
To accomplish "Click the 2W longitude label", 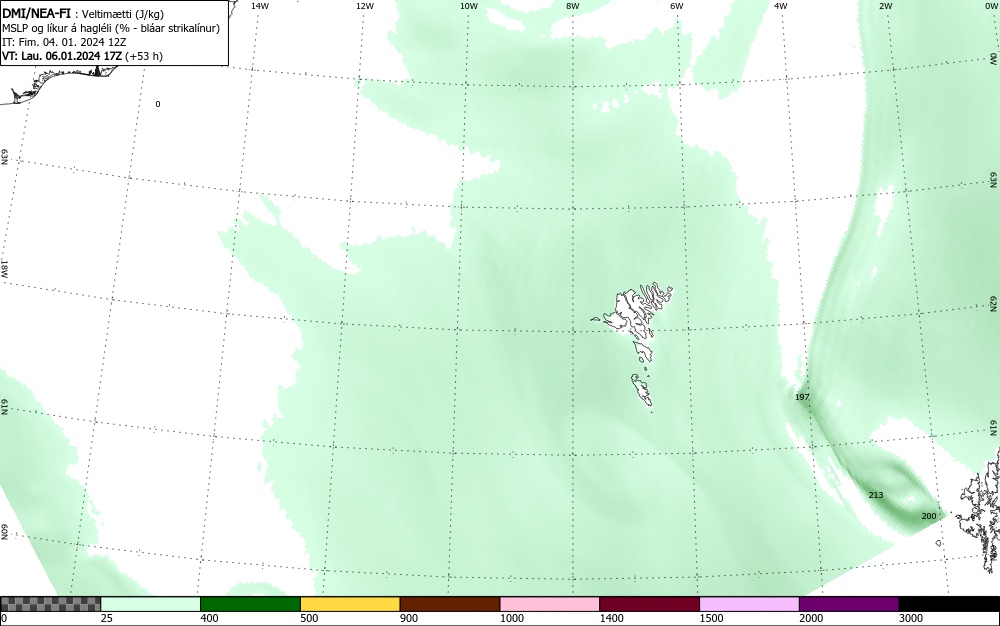I will [x=885, y=6].
